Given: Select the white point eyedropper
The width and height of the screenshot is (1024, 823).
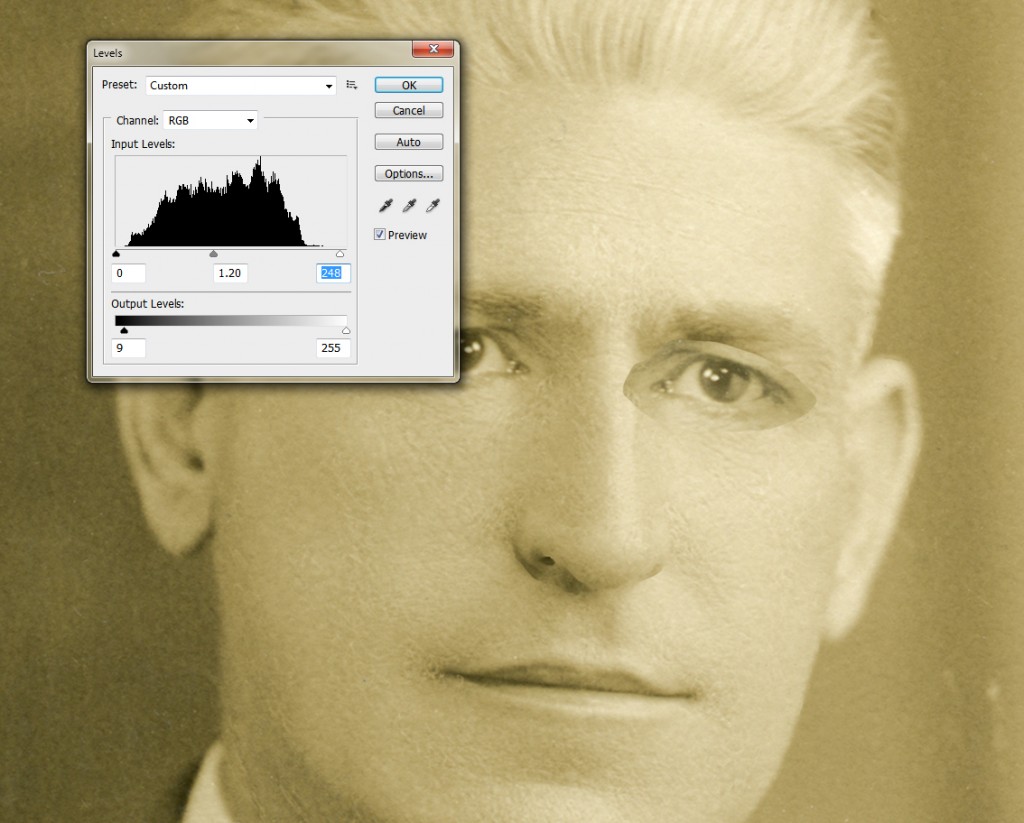Looking at the screenshot, I should coord(433,206).
